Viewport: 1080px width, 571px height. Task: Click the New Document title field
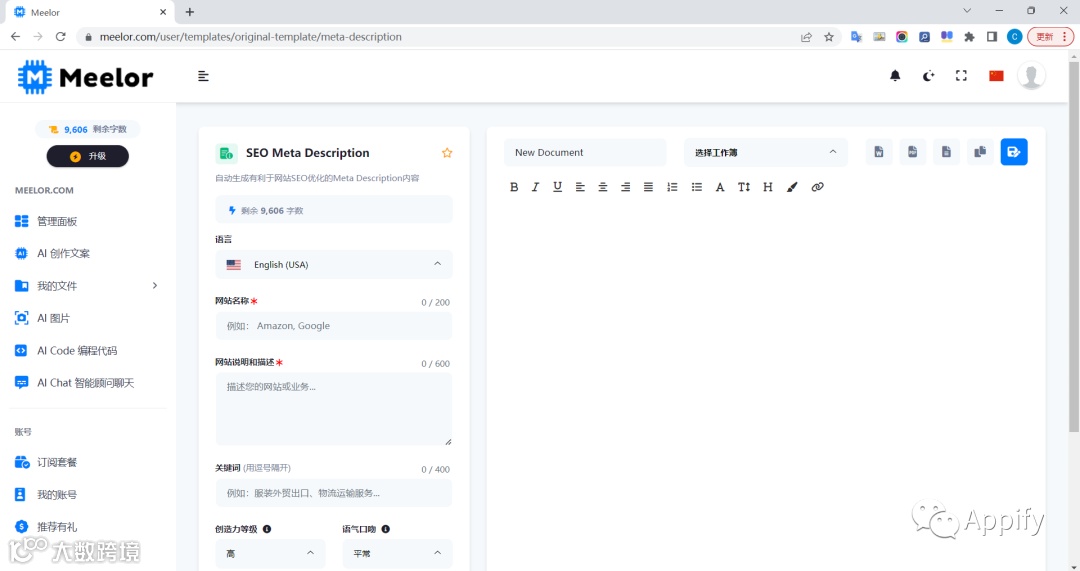(585, 152)
